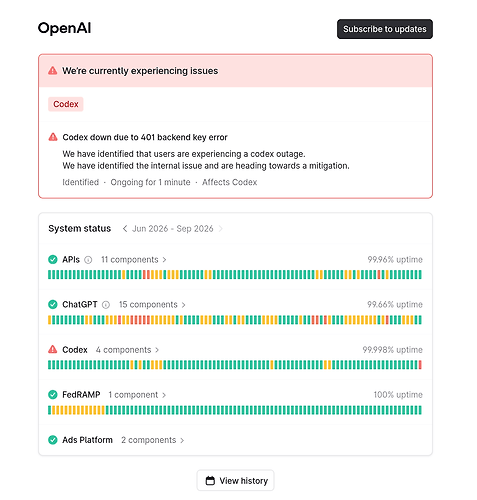Image resolution: width=477 pixels, height=500 pixels.
Task: Click the last red bar in Codex uptime
Action: pyautogui.click(x=420, y=365)
